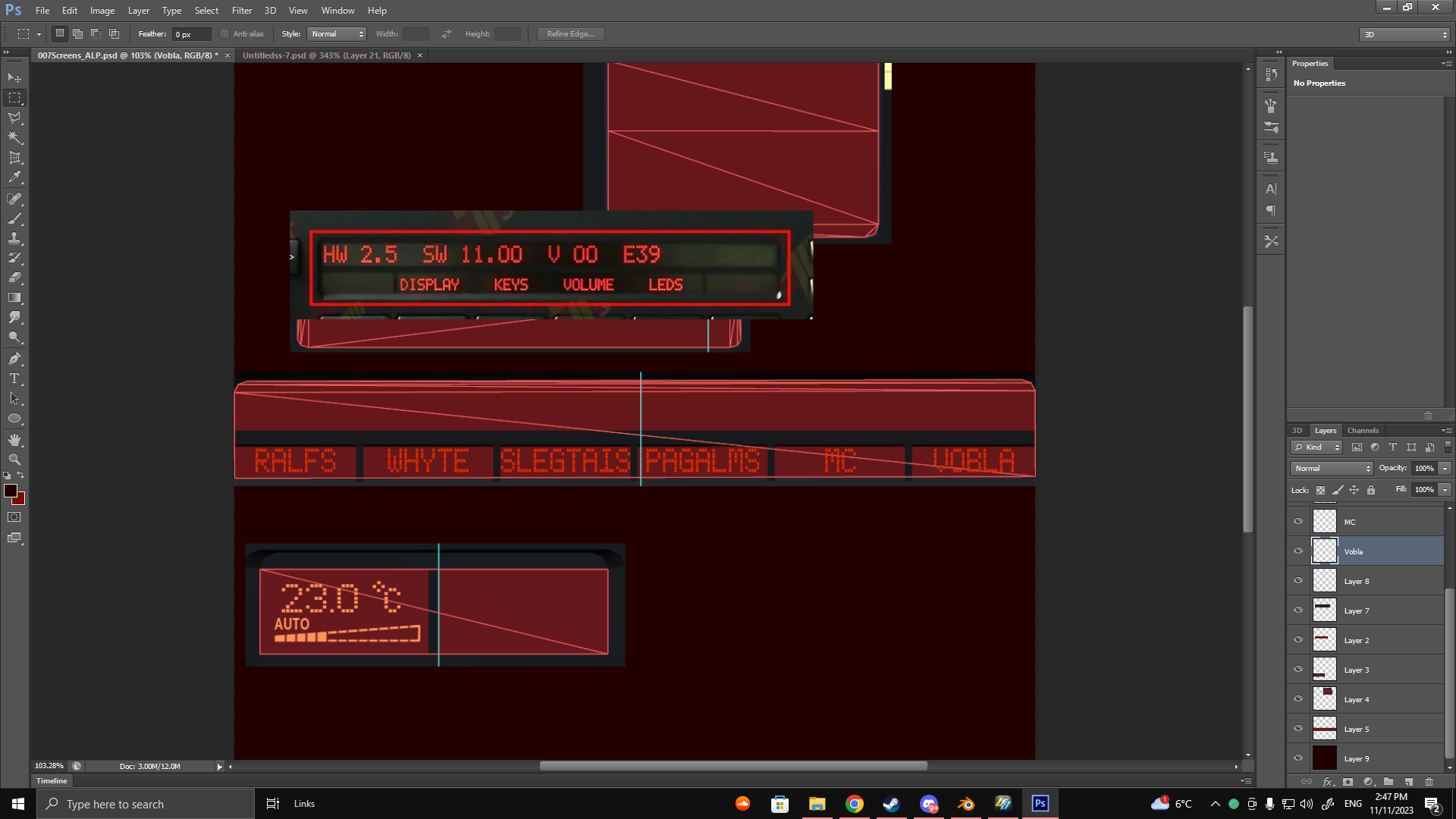The image size is (1456, 819).
Task: Hide the MC layer
Action: (1298, 522)
